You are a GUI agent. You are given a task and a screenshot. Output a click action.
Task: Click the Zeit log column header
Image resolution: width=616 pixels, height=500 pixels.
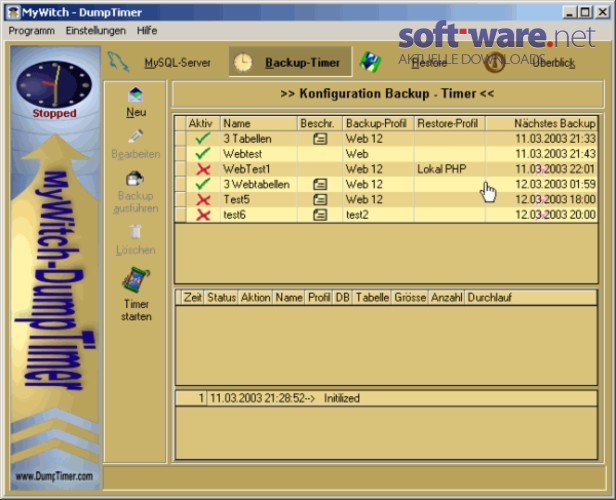coord(193,297)
